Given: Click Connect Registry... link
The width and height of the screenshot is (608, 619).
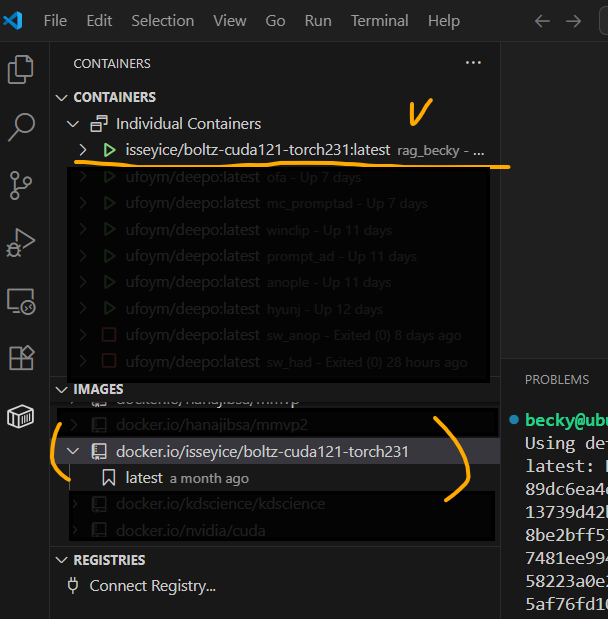Looking at the screenshot, I should pyautogui.click(x=152, y=586).
